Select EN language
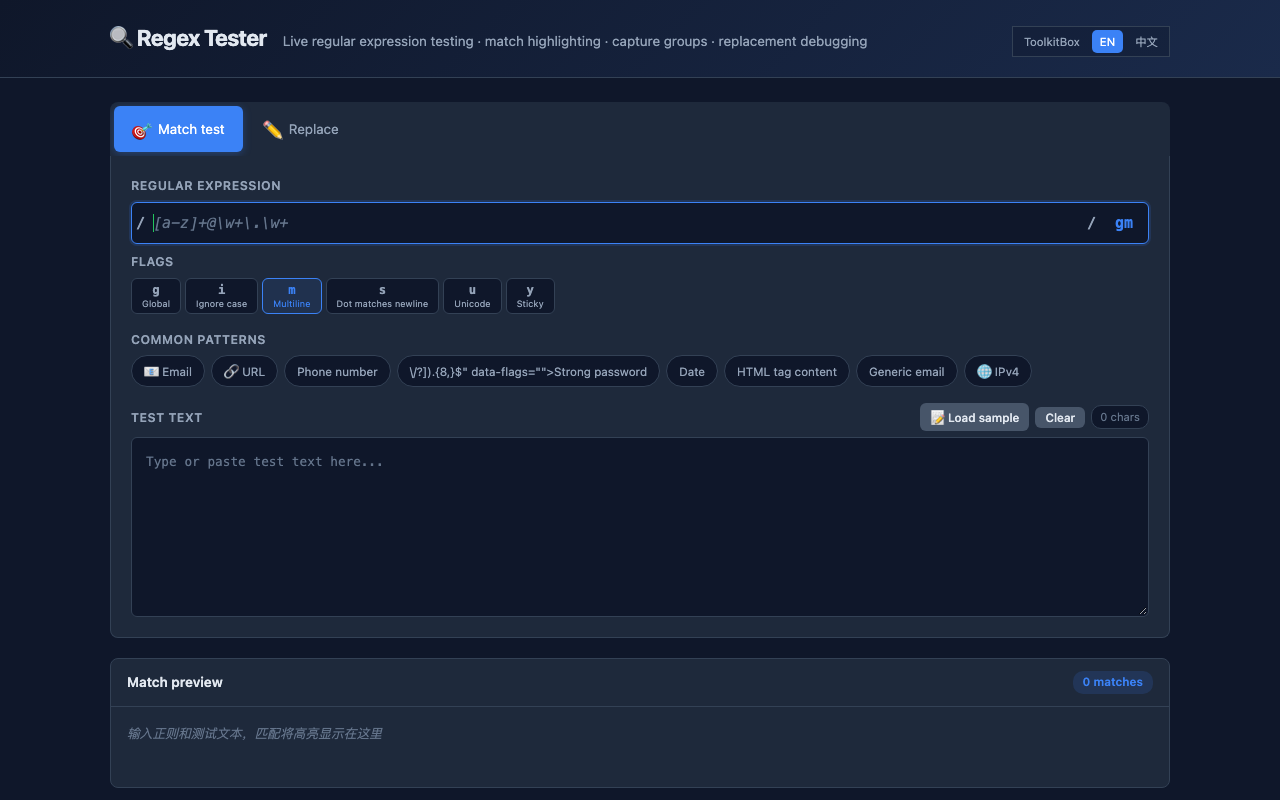This screenshot has width=1280, height=800. coord(1107,42)
